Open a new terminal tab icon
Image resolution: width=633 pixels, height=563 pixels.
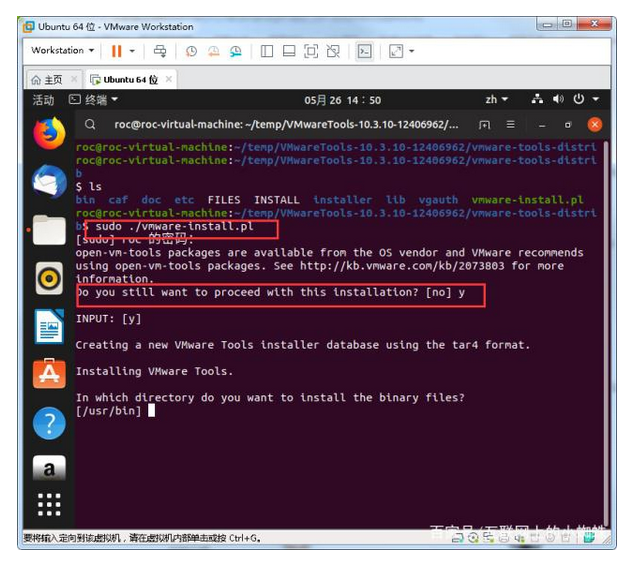[x=484, y=125]
